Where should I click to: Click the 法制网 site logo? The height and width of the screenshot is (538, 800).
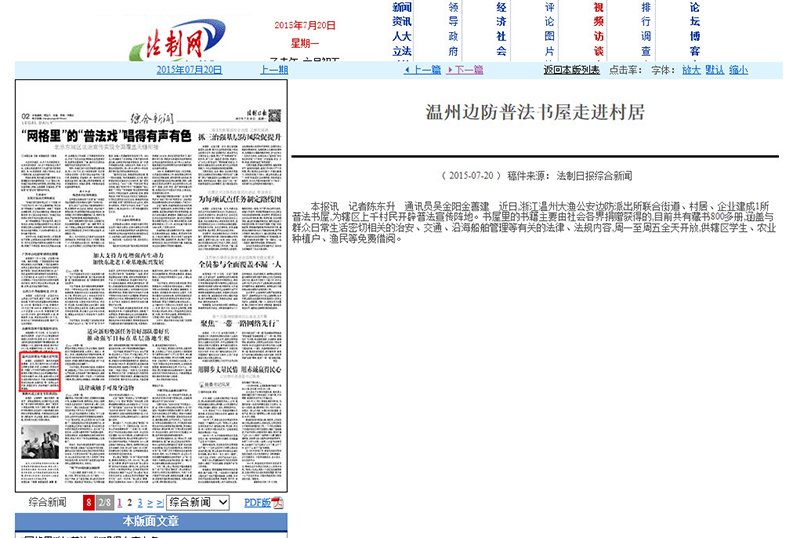[x=178, y=40]
